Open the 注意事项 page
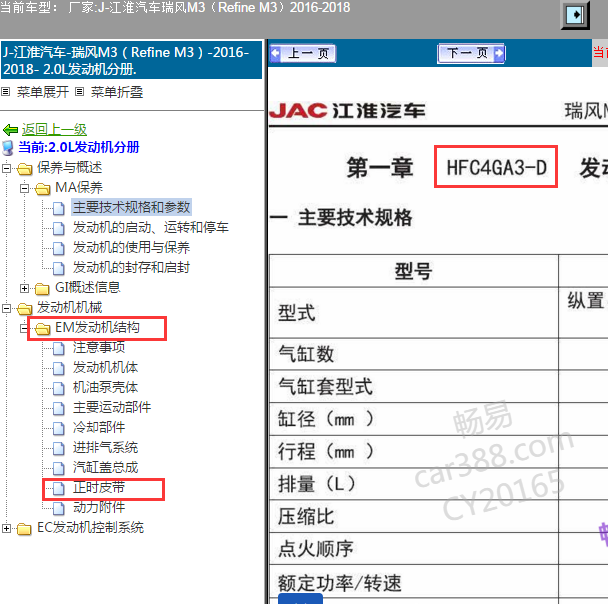The width and height of the screenshot is (608, 604). point(99,347)
